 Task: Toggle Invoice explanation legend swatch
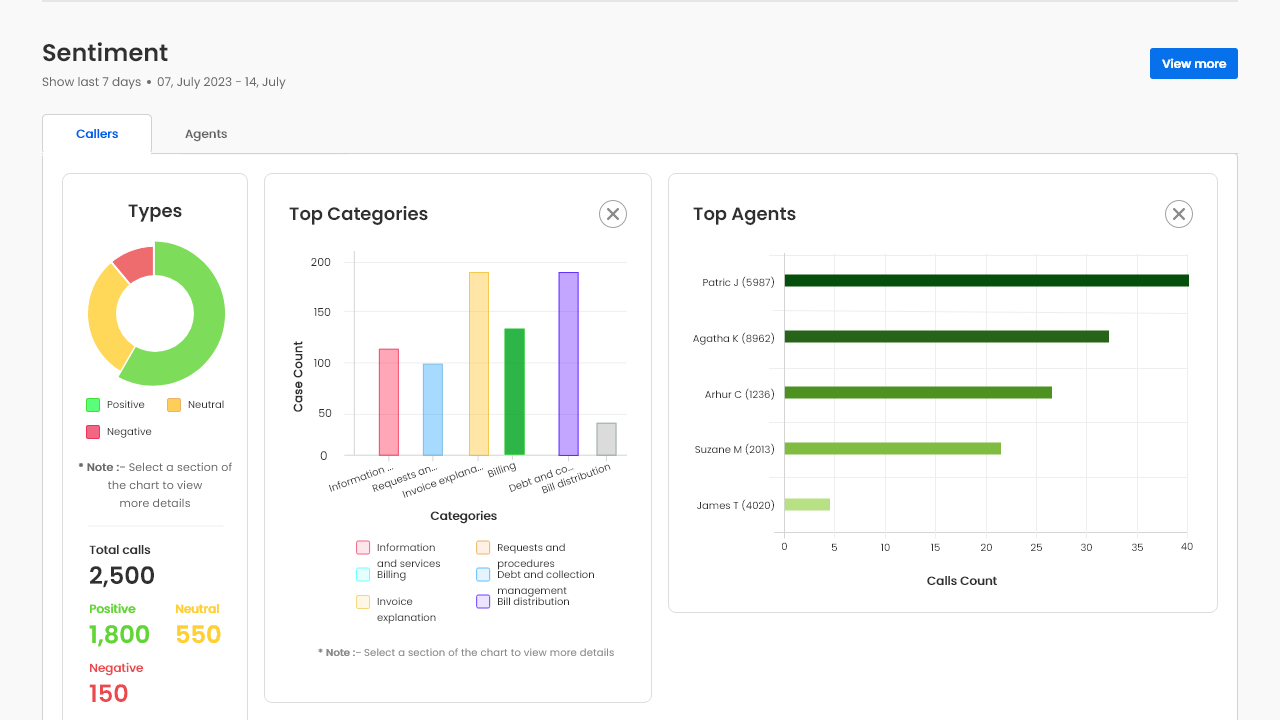click(x=363, y=602)
